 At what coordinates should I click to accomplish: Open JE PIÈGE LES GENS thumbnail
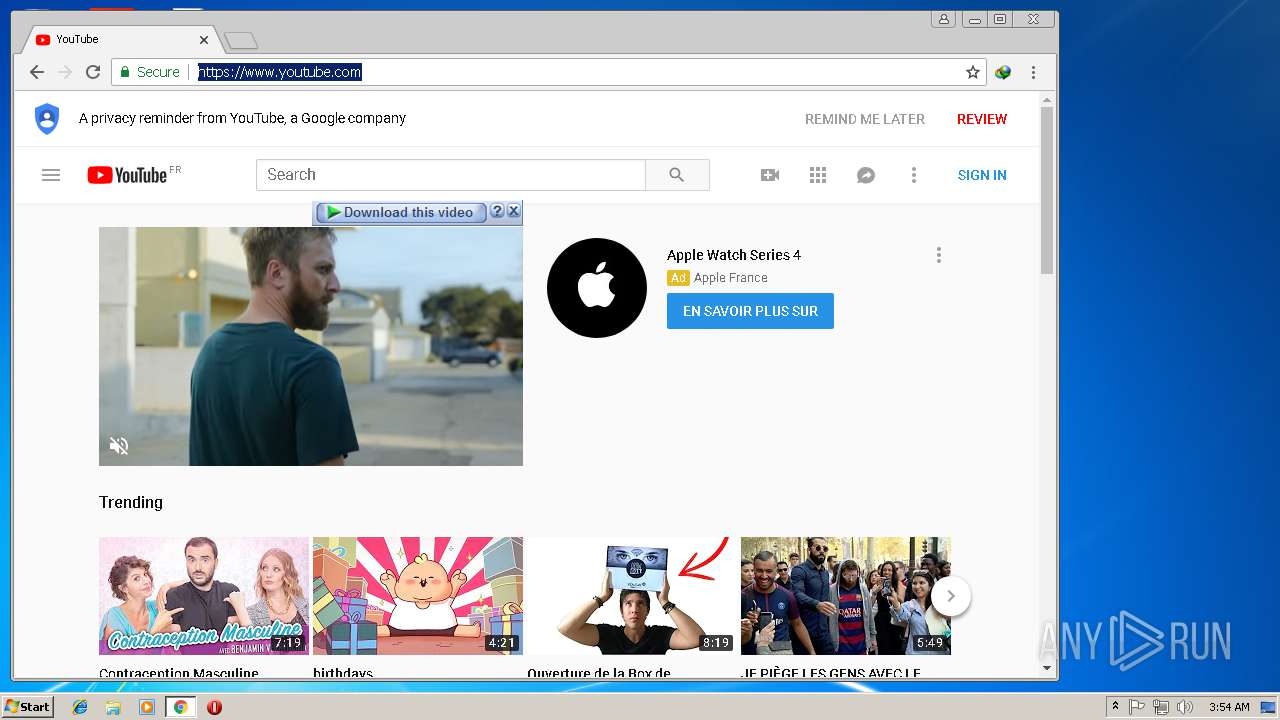[846, 596]
